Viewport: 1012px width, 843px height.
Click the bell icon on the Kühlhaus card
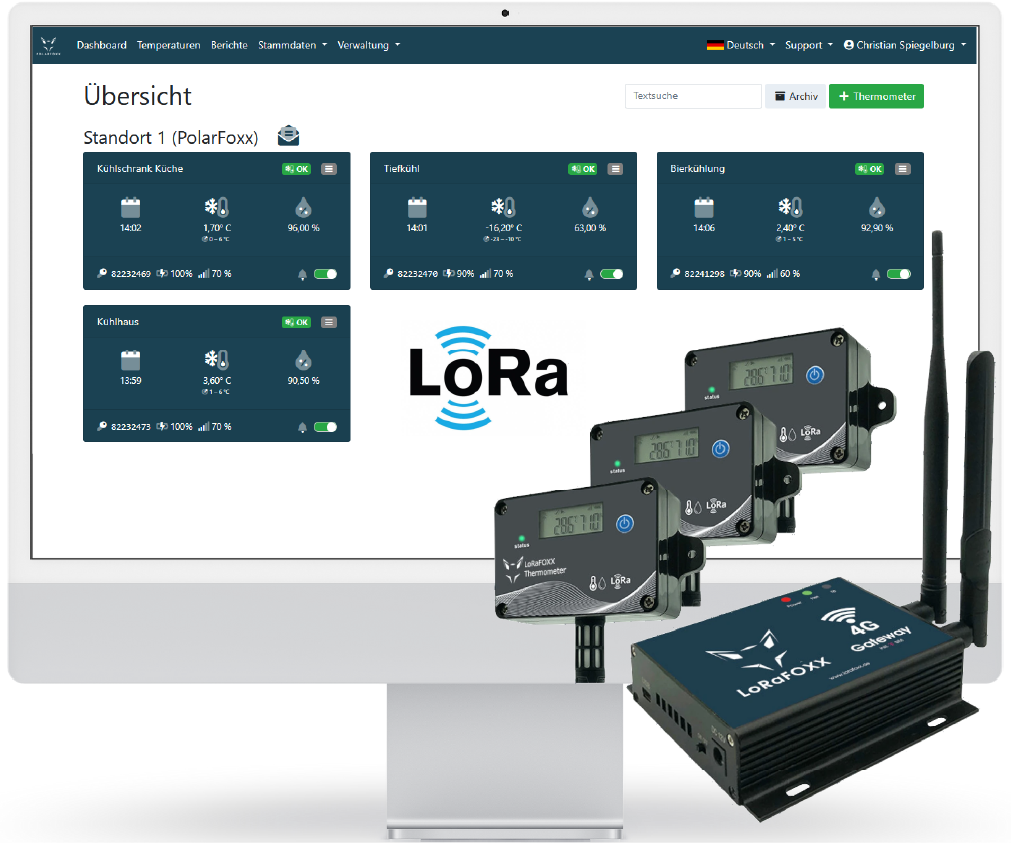(x=302, y=427)
